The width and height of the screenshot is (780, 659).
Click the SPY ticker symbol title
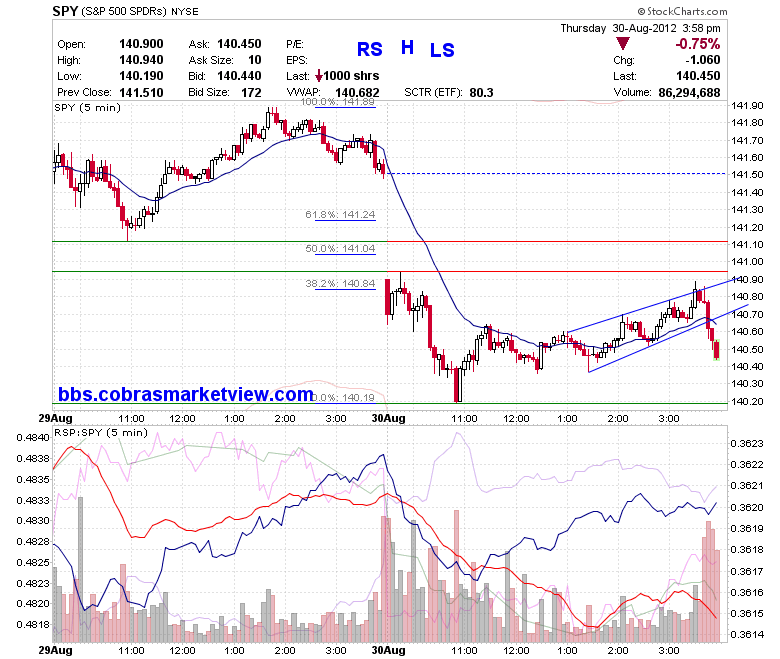click(x=65, y=10)
